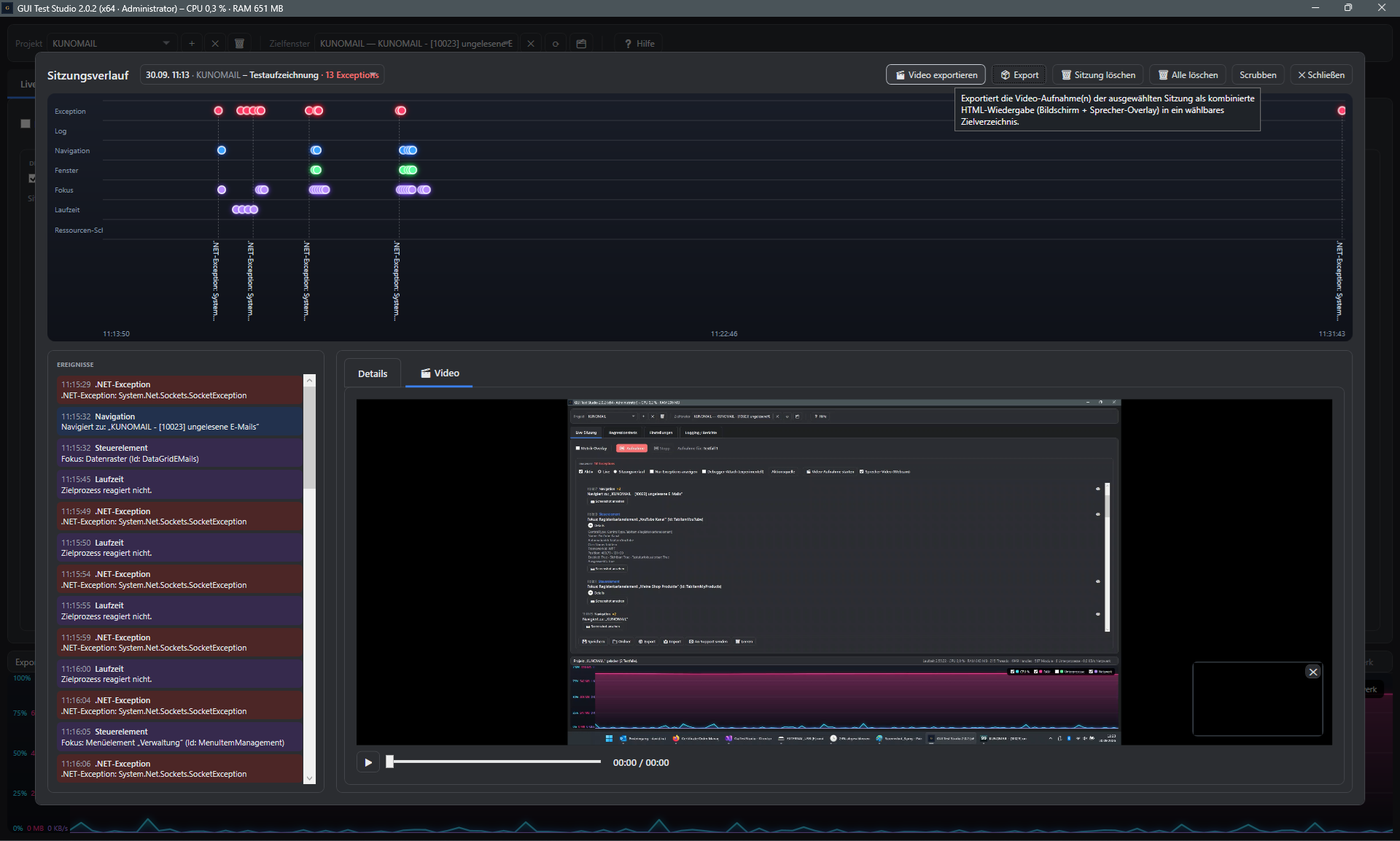Screen dimensions: 1400x841
Task: Click the video seek slider track
Action: (x=494, y=761)
